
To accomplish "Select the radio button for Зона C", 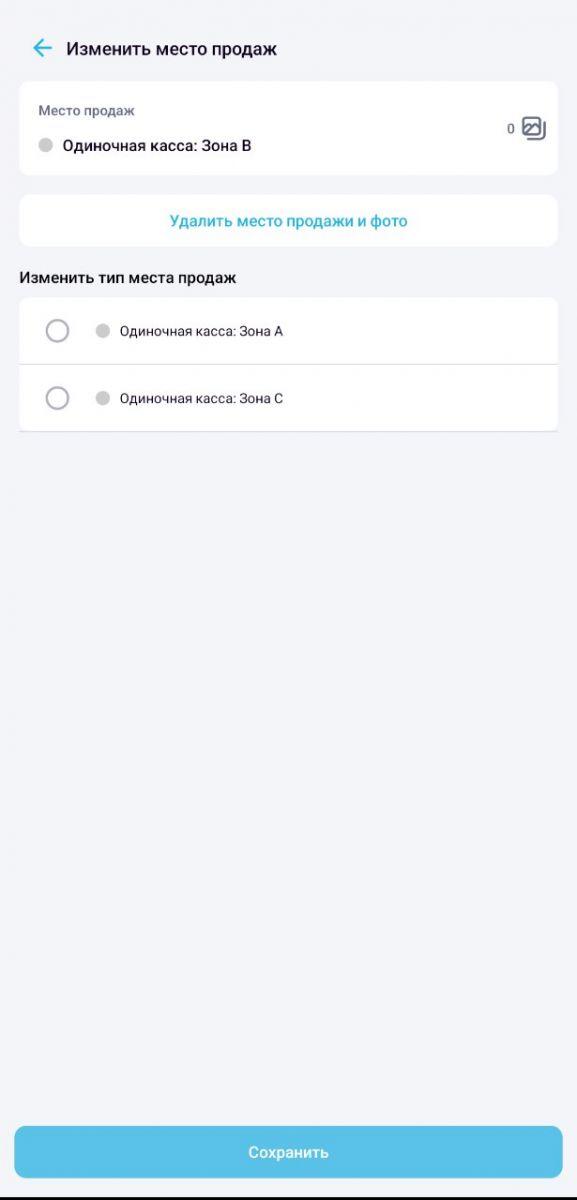I will coord(57,398).
